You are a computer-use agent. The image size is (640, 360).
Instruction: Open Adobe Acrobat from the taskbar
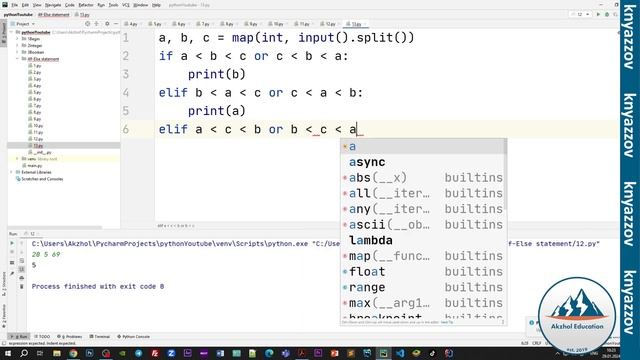302,353
